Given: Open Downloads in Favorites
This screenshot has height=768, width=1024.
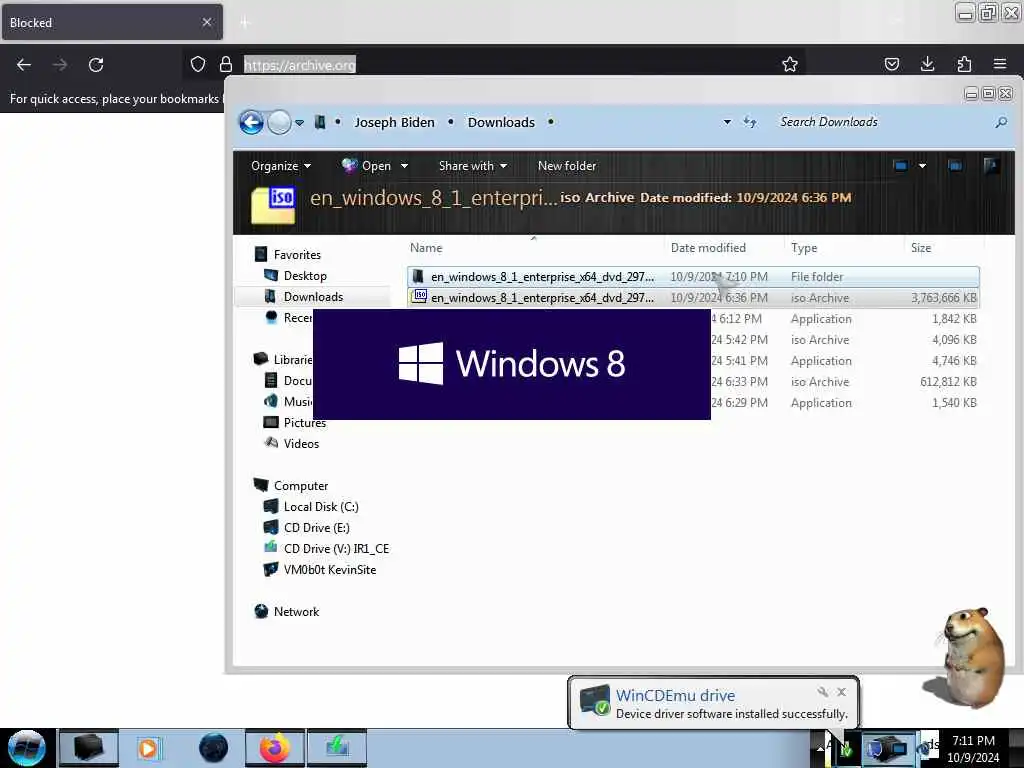Looking at the screenshot, I should [x=303, y=296].
